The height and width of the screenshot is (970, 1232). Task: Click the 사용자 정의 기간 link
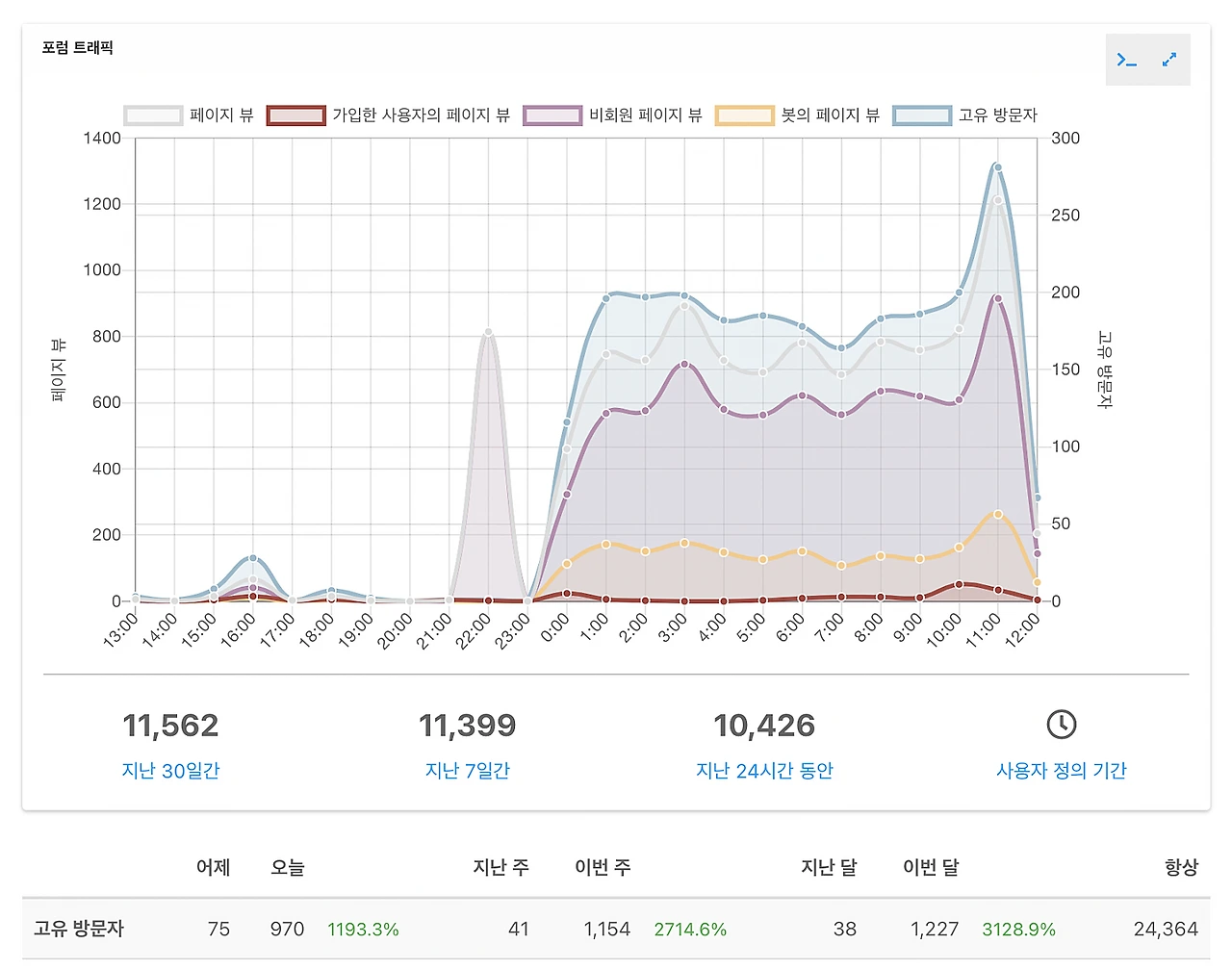pyautogui.click(x=1061, y=770)
